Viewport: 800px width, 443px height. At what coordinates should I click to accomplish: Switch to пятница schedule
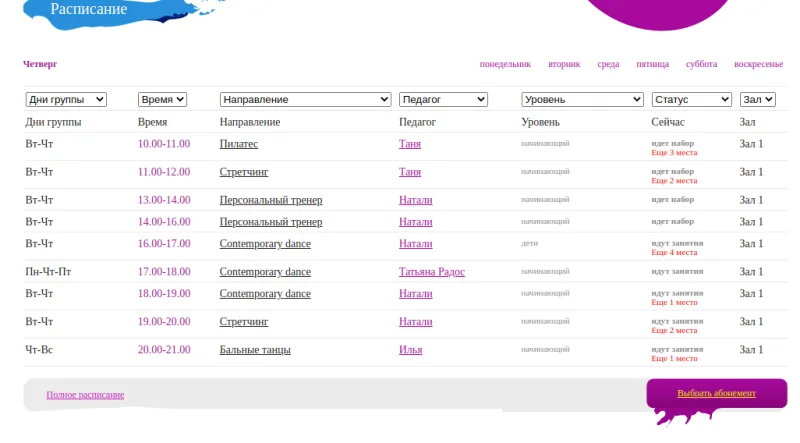(652, 64)
